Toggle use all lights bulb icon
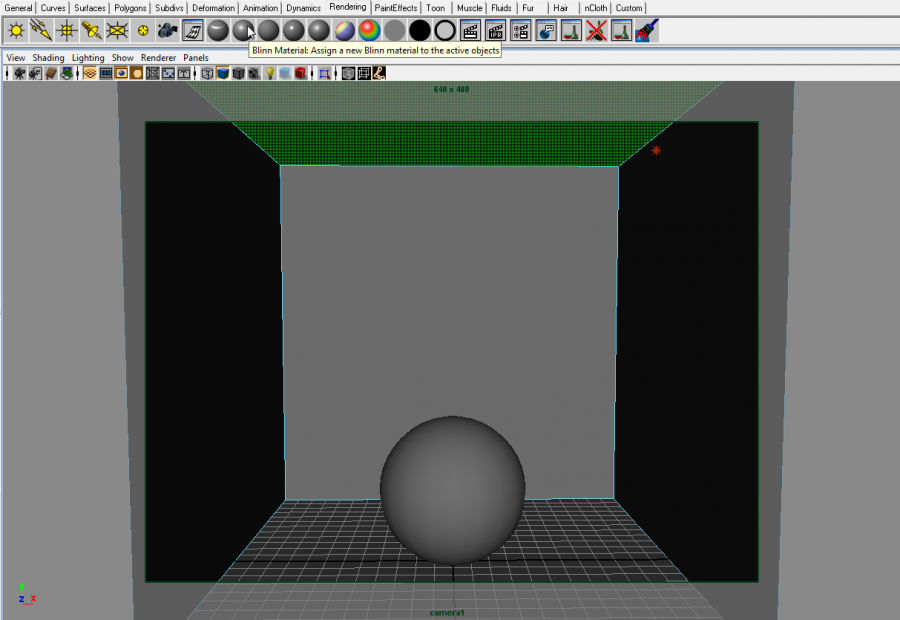Screen dimensions: 900x620 coord(269,73)
